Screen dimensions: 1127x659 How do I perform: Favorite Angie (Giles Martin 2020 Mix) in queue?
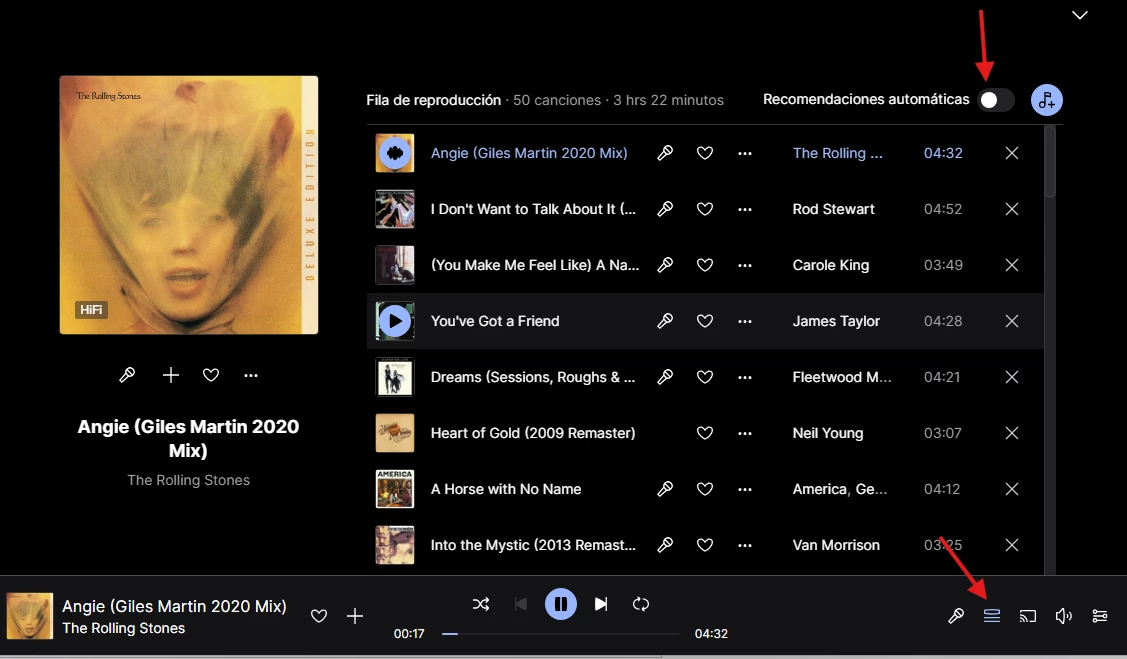(x=705, y=153)
